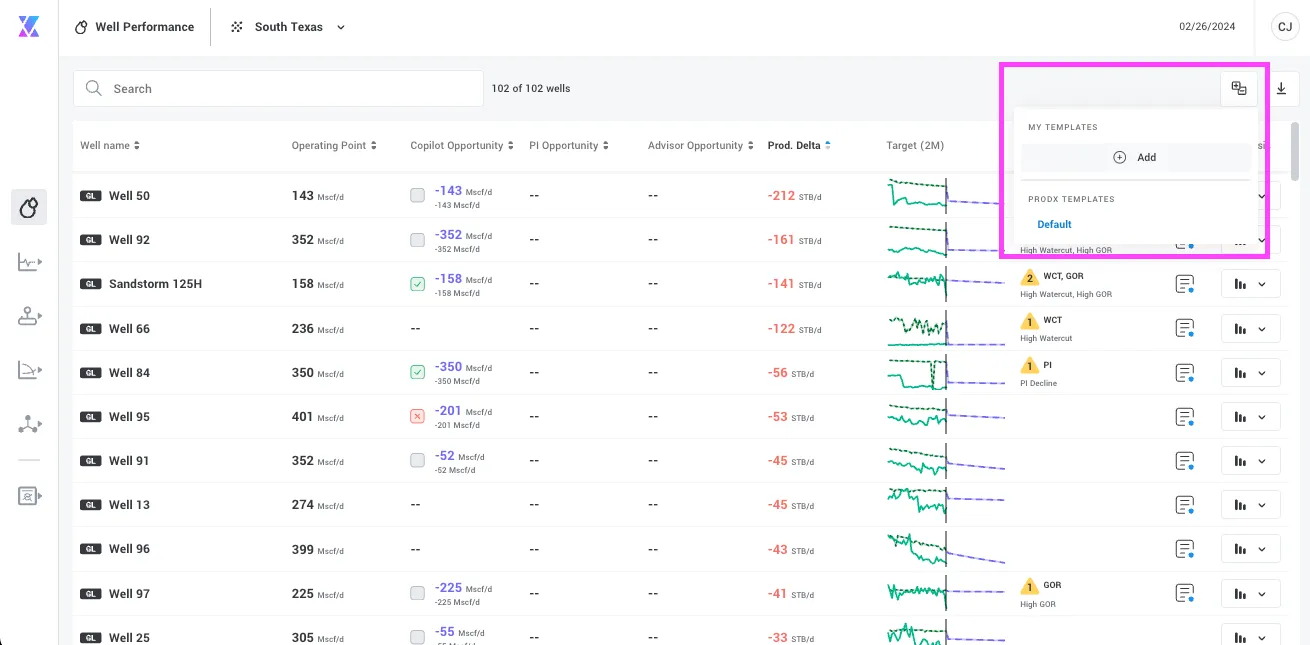
Task: Open the three-node network sidebar icon
Action: (x=29, y=424)
